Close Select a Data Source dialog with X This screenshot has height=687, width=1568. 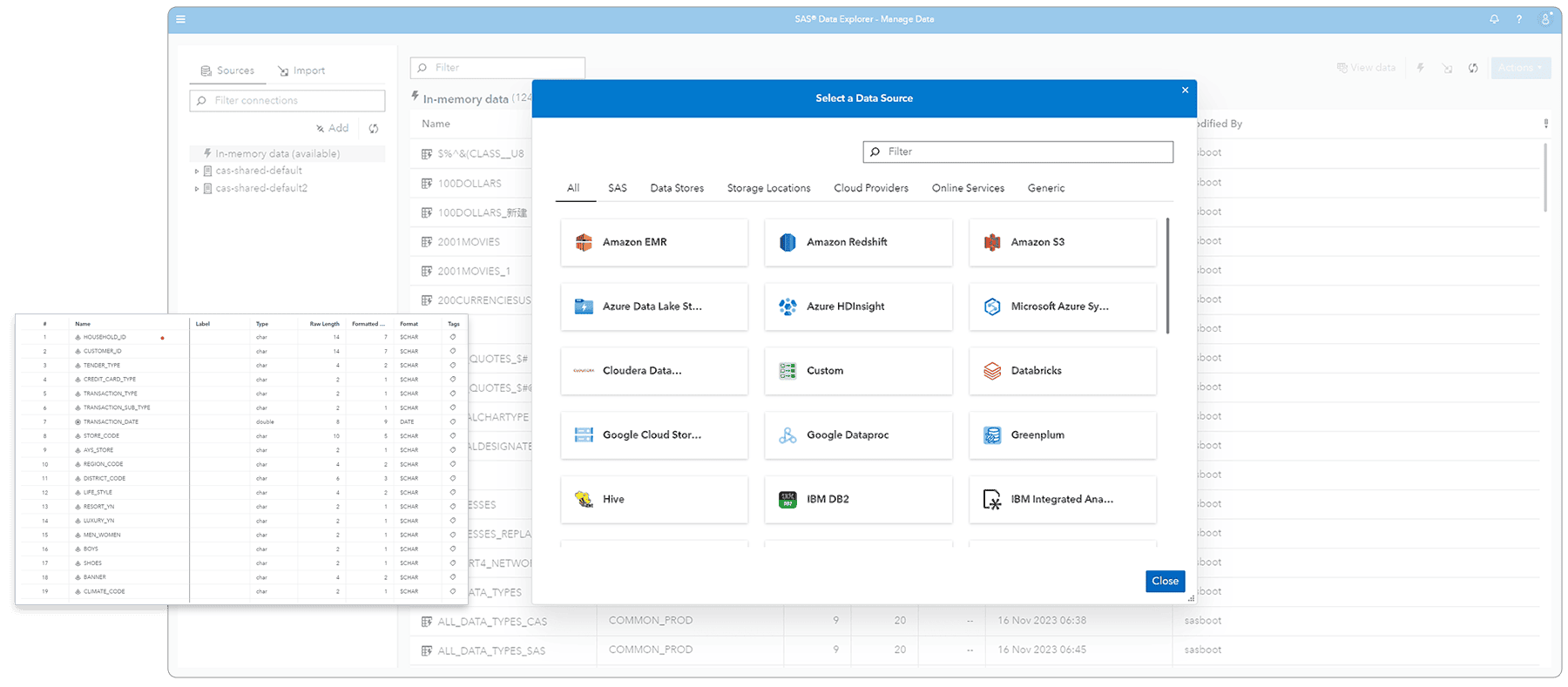(1185, 90)
